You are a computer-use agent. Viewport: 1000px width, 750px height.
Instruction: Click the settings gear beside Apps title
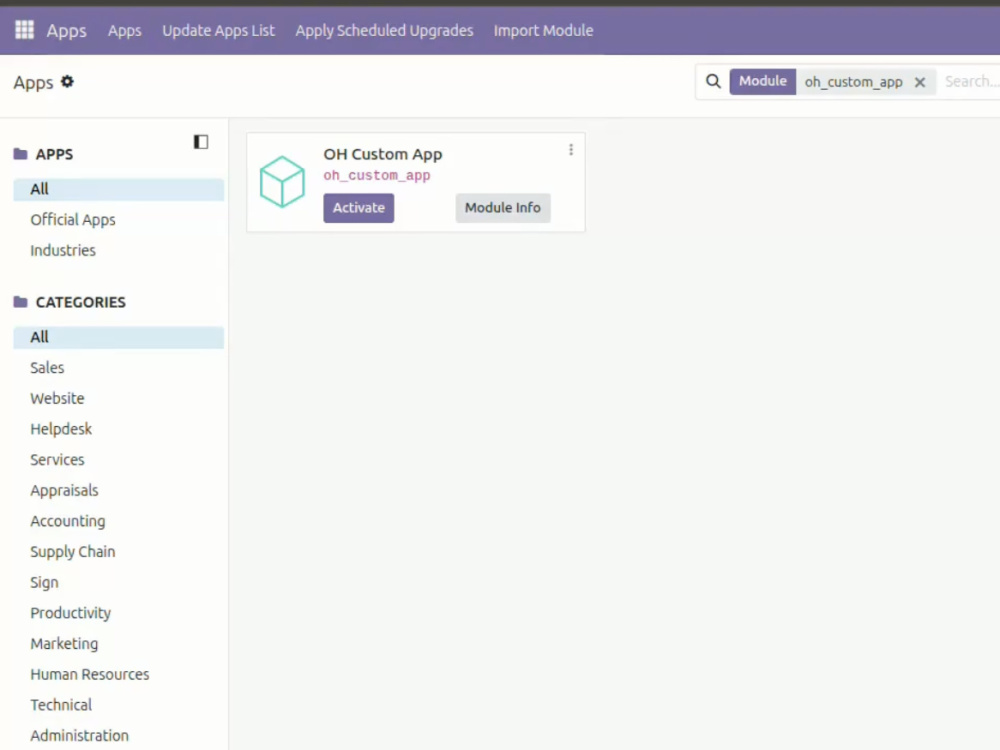point(67,82)
